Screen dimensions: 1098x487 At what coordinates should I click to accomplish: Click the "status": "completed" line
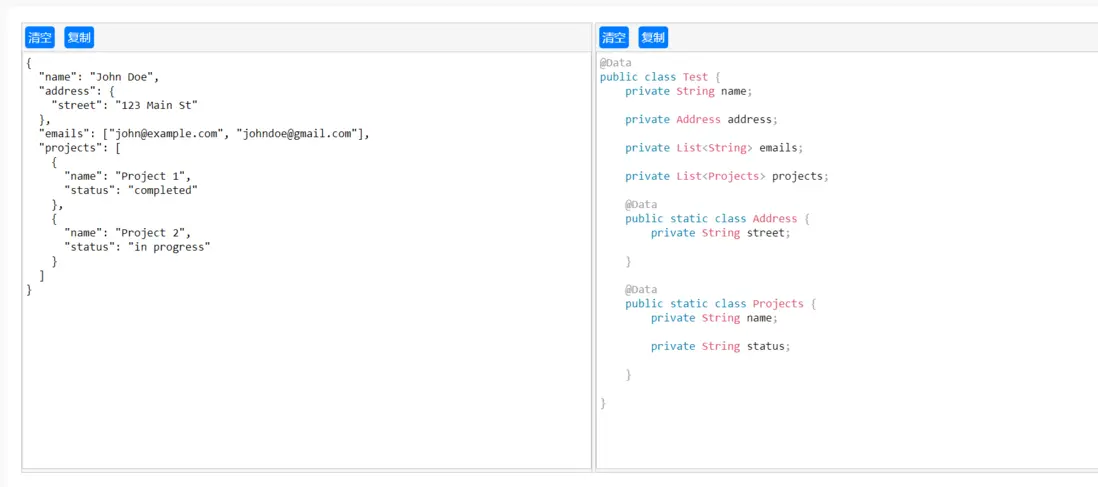click(x=131, y=190)
